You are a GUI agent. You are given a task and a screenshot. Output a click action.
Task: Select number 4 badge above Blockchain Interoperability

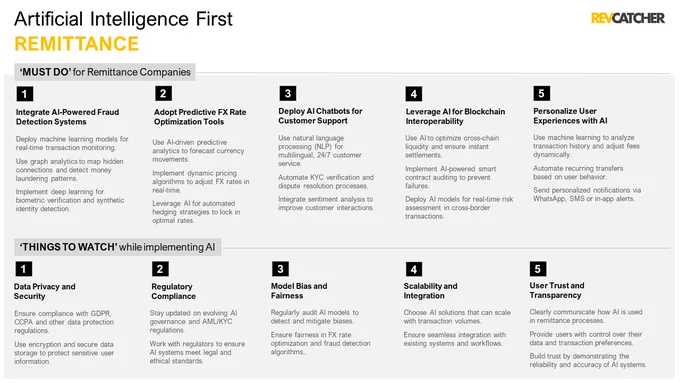pyautogui.click(x=414, y=94)
